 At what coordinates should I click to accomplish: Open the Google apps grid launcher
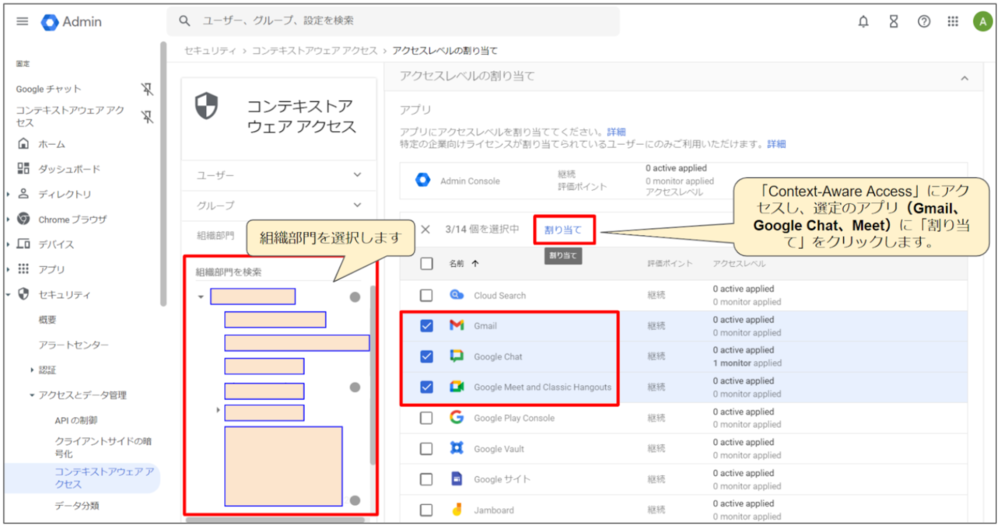[x=953, y=21]
